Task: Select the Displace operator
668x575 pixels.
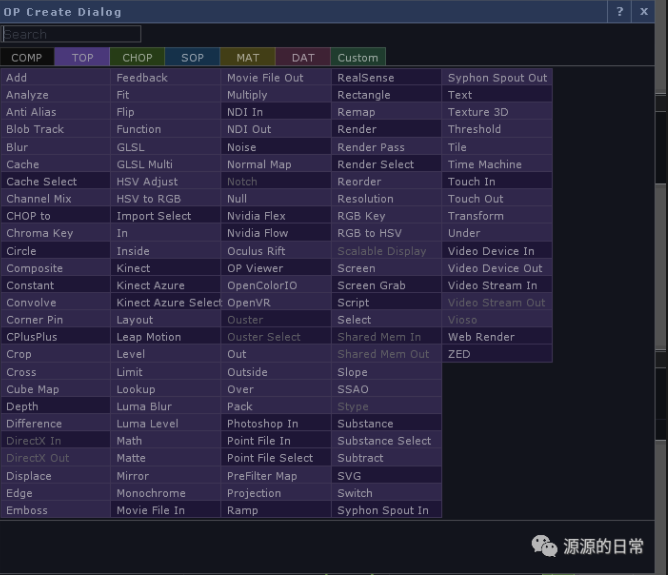Action: point(55,476)
